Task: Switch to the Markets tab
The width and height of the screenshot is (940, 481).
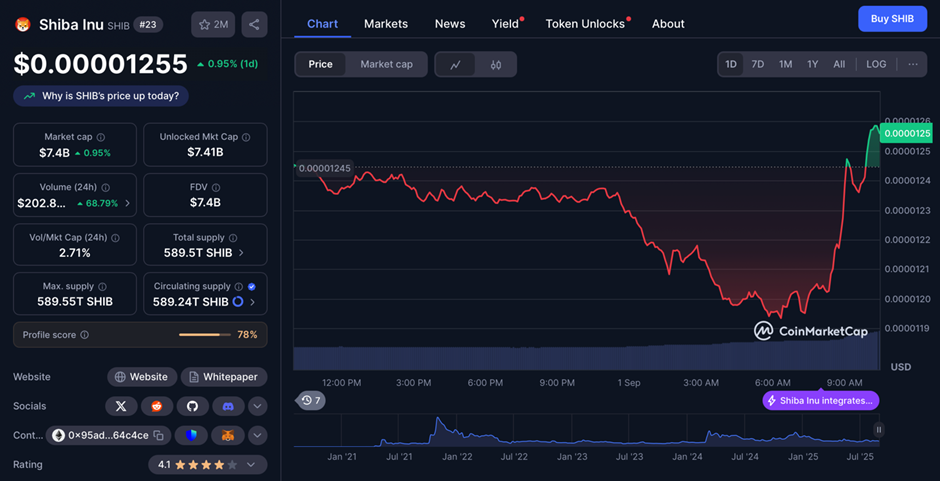Action: click(386, 23)
